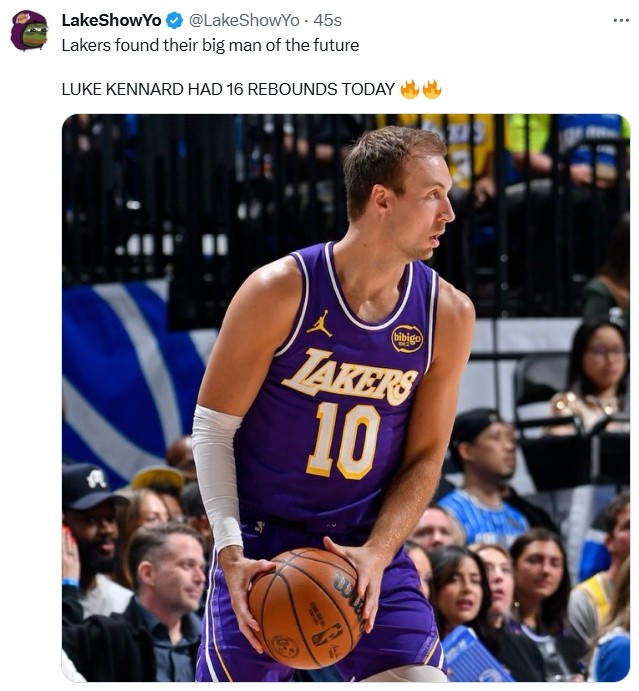Click the LakeShowYo display name
The height and width of the screenshot is (691, 639).
[111, 20]
